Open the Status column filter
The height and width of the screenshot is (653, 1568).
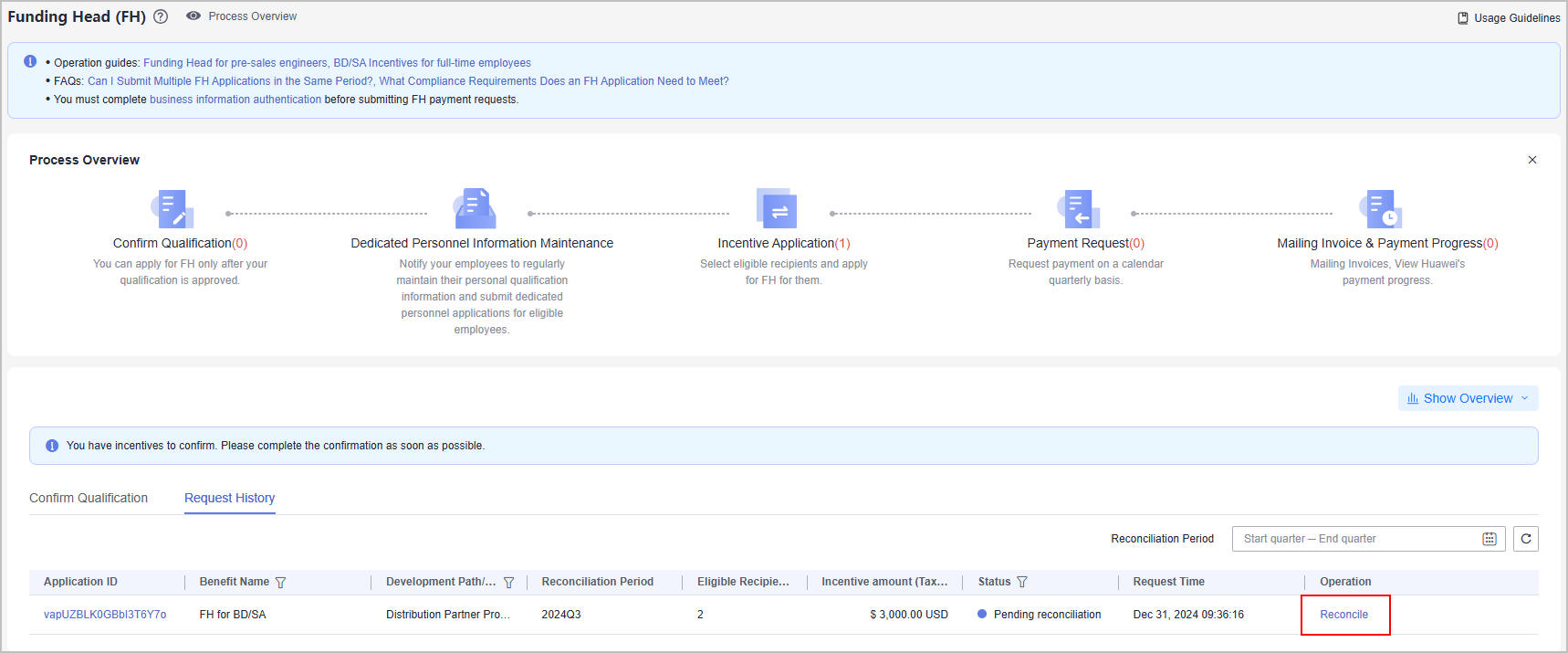[x=1022, y=582]
